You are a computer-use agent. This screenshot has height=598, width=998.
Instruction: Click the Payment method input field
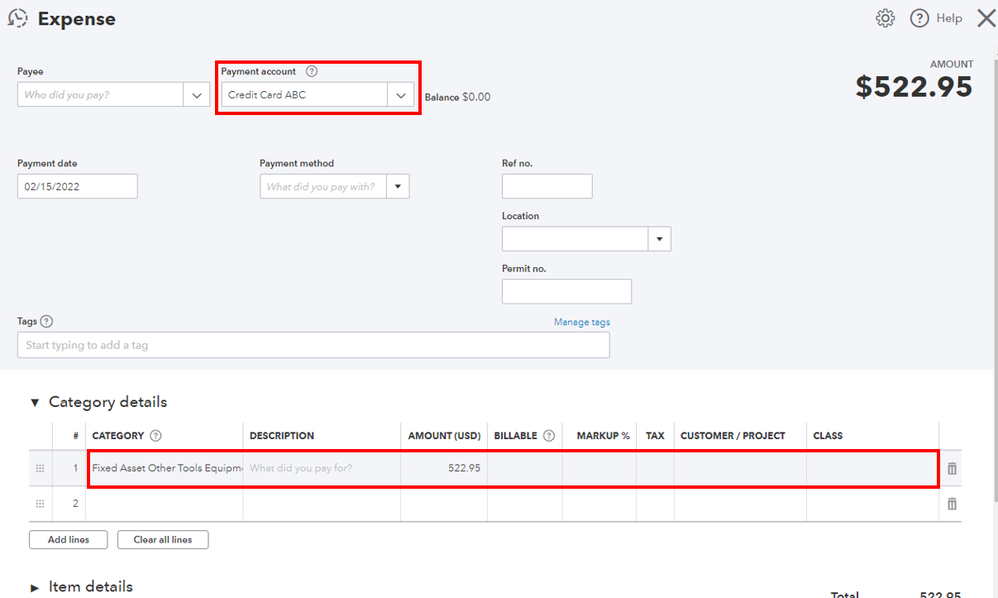click(323, 186)
